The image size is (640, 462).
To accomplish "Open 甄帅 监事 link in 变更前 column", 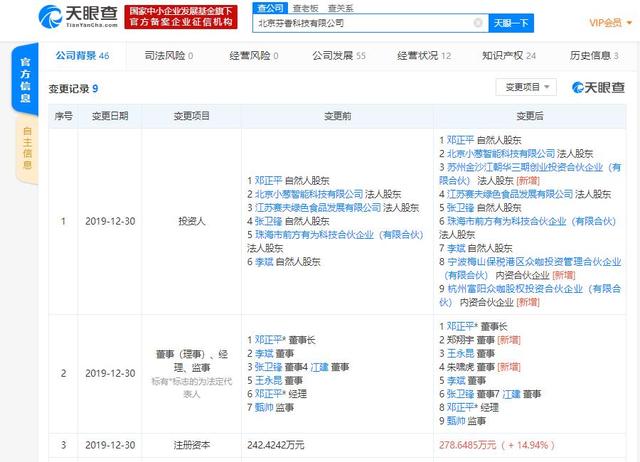I will coord(264,407).
